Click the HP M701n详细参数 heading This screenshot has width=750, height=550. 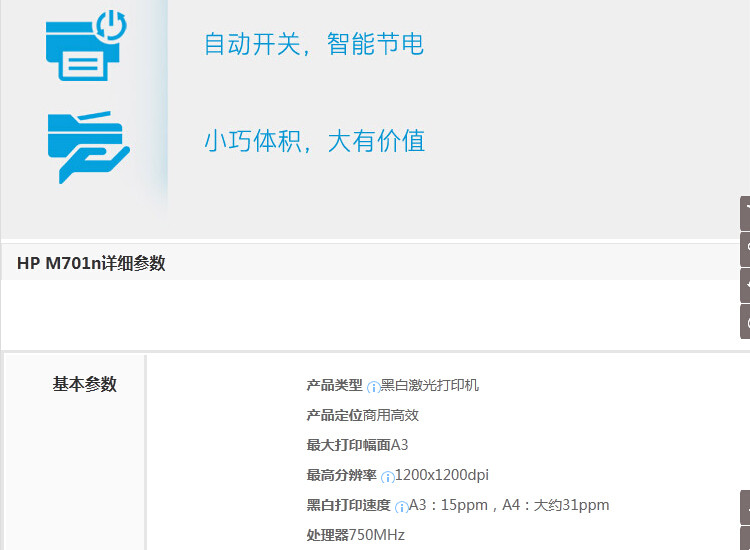pyautogui.click(x=91, y=264)
